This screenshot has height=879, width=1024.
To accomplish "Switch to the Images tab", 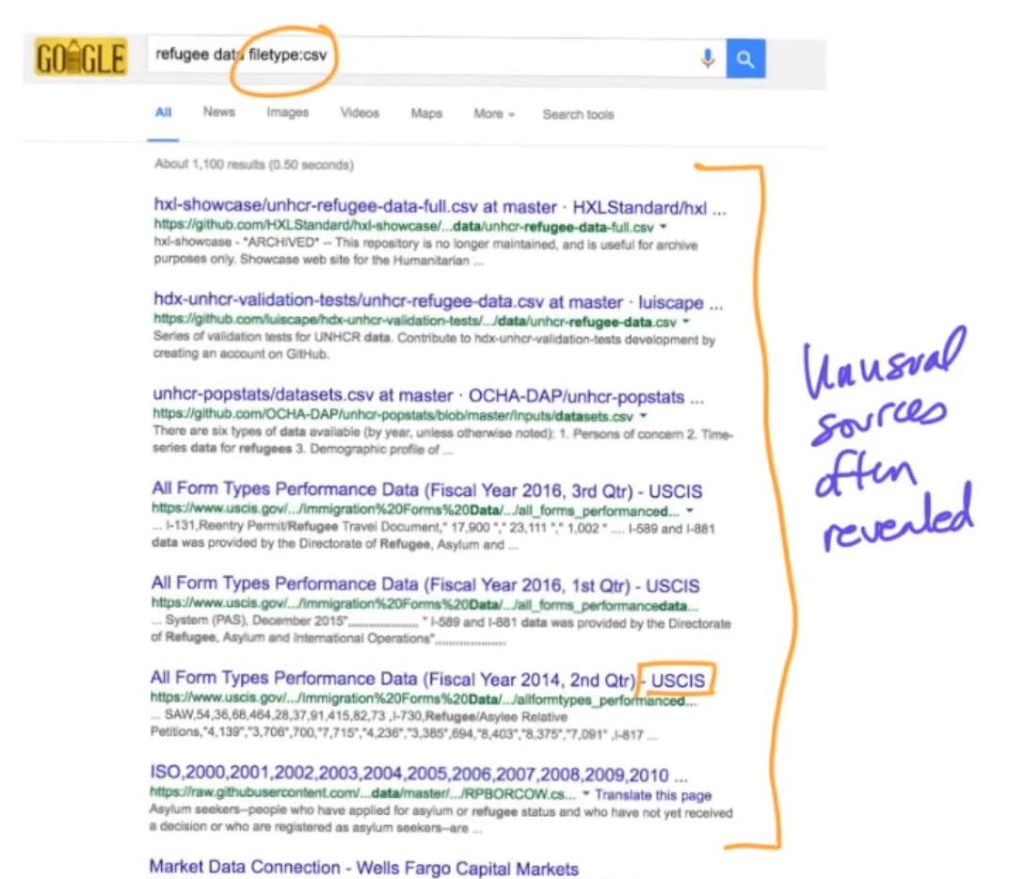I will click(x=287, y=113).
